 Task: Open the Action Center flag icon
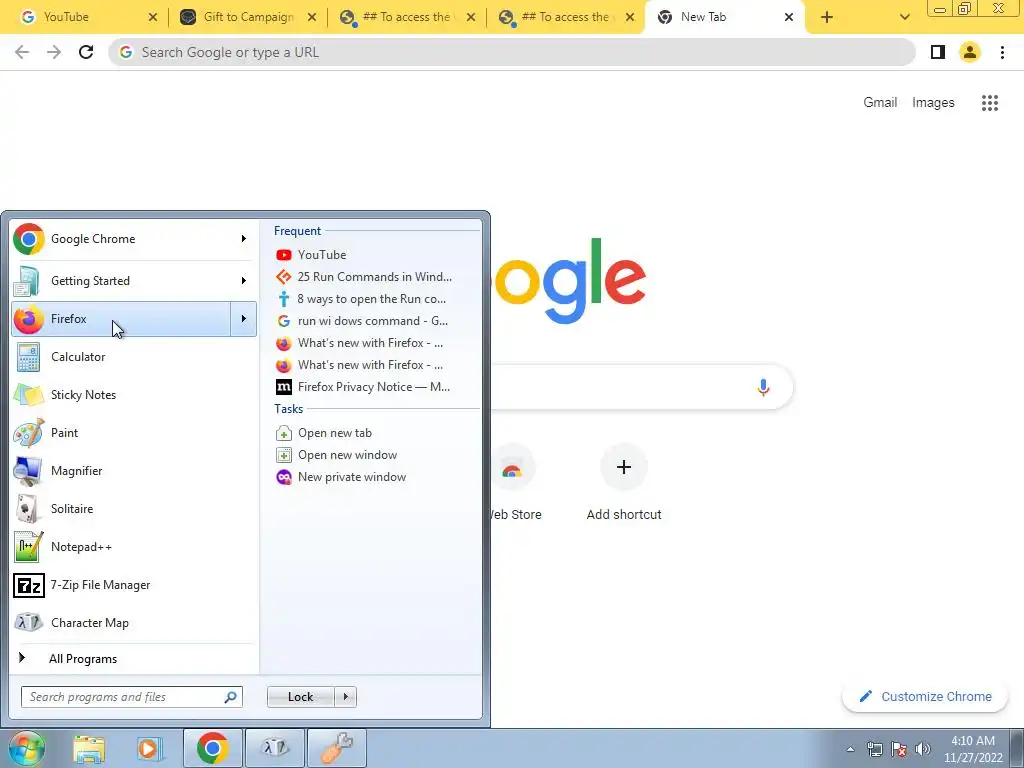899,749
